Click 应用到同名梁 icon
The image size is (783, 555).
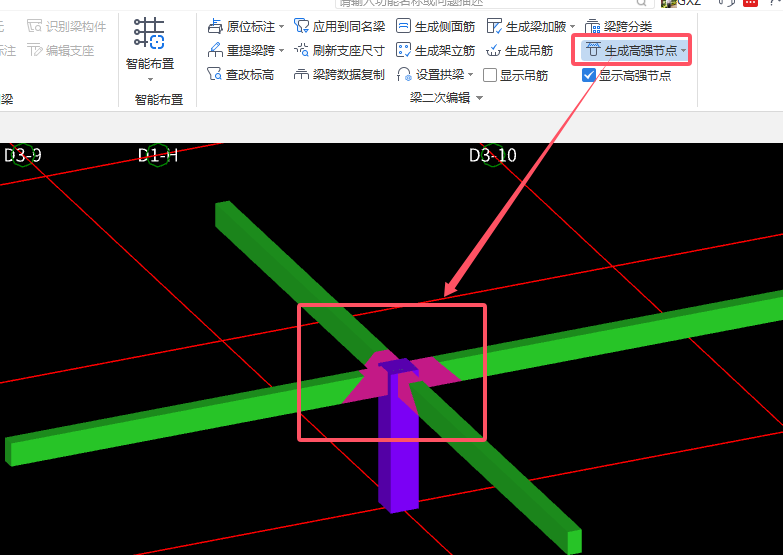tap(301, 26)
